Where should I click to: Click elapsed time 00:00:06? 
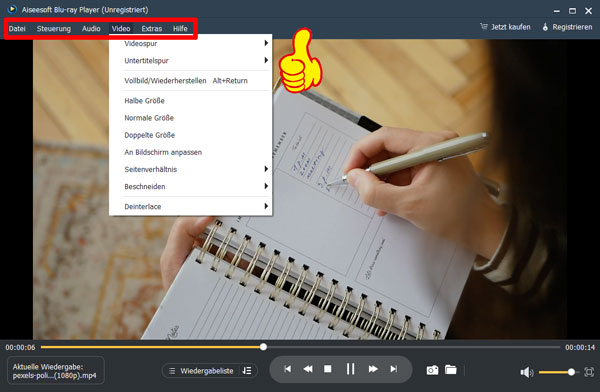(x=20, y=348)
